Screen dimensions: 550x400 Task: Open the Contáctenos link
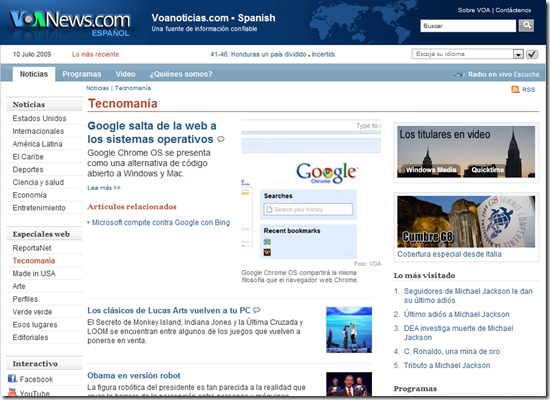[513, 10]
